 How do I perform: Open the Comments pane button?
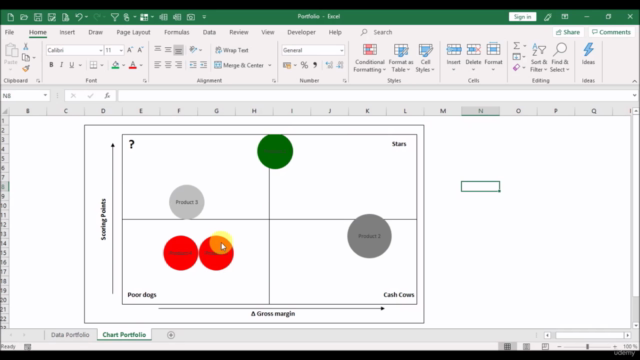611,32
